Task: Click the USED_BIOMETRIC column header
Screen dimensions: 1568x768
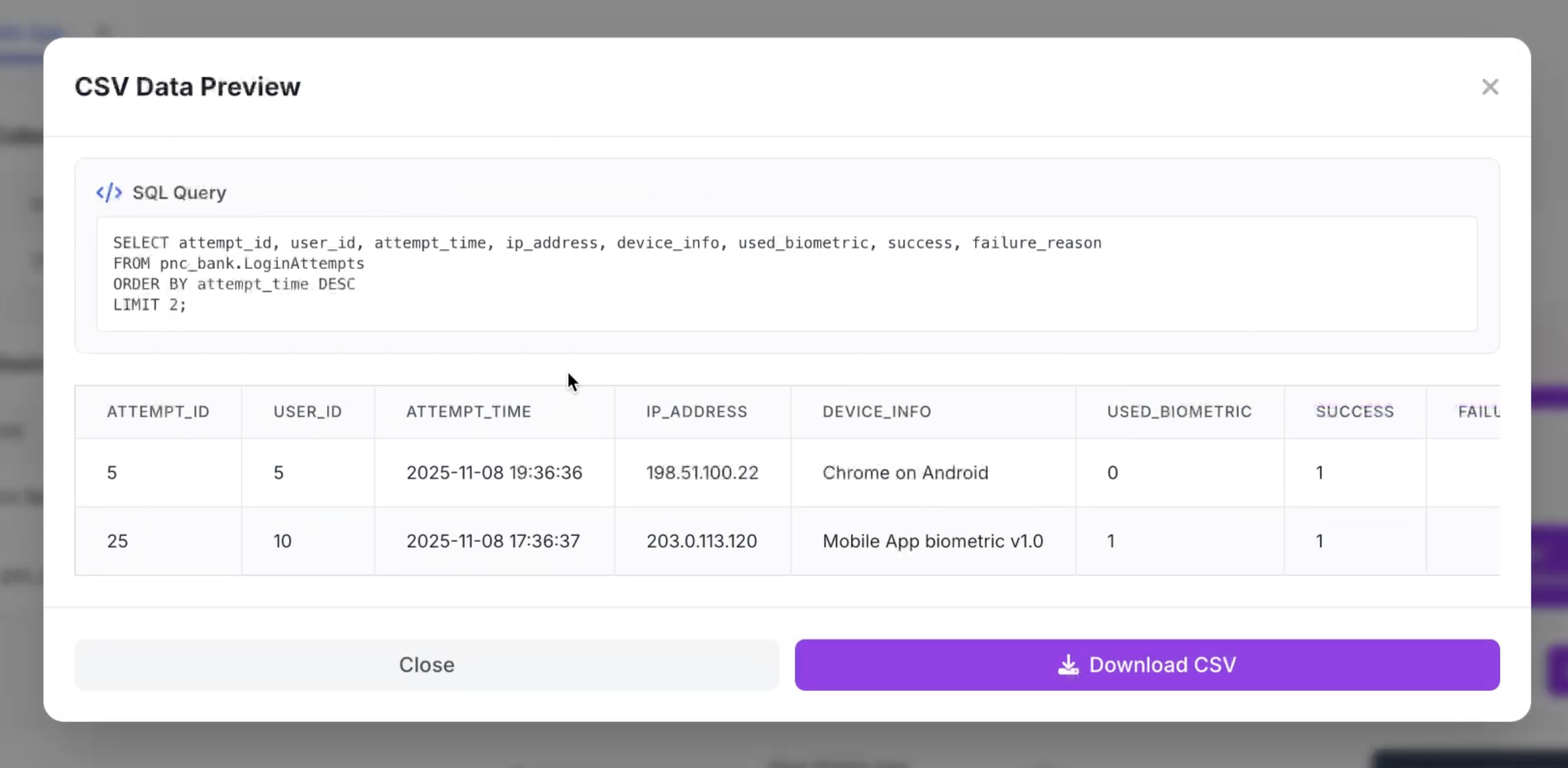Action: tap(1179, 411)
